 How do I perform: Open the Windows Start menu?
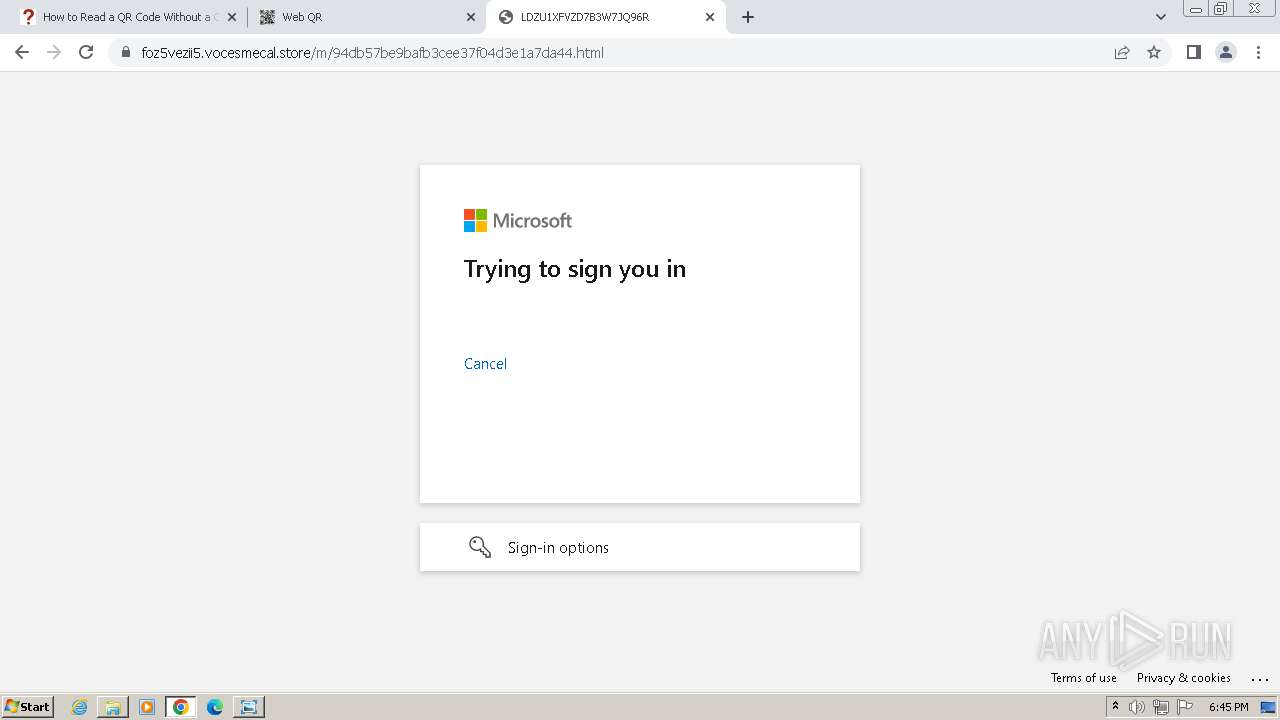click(x=28, y=707)
